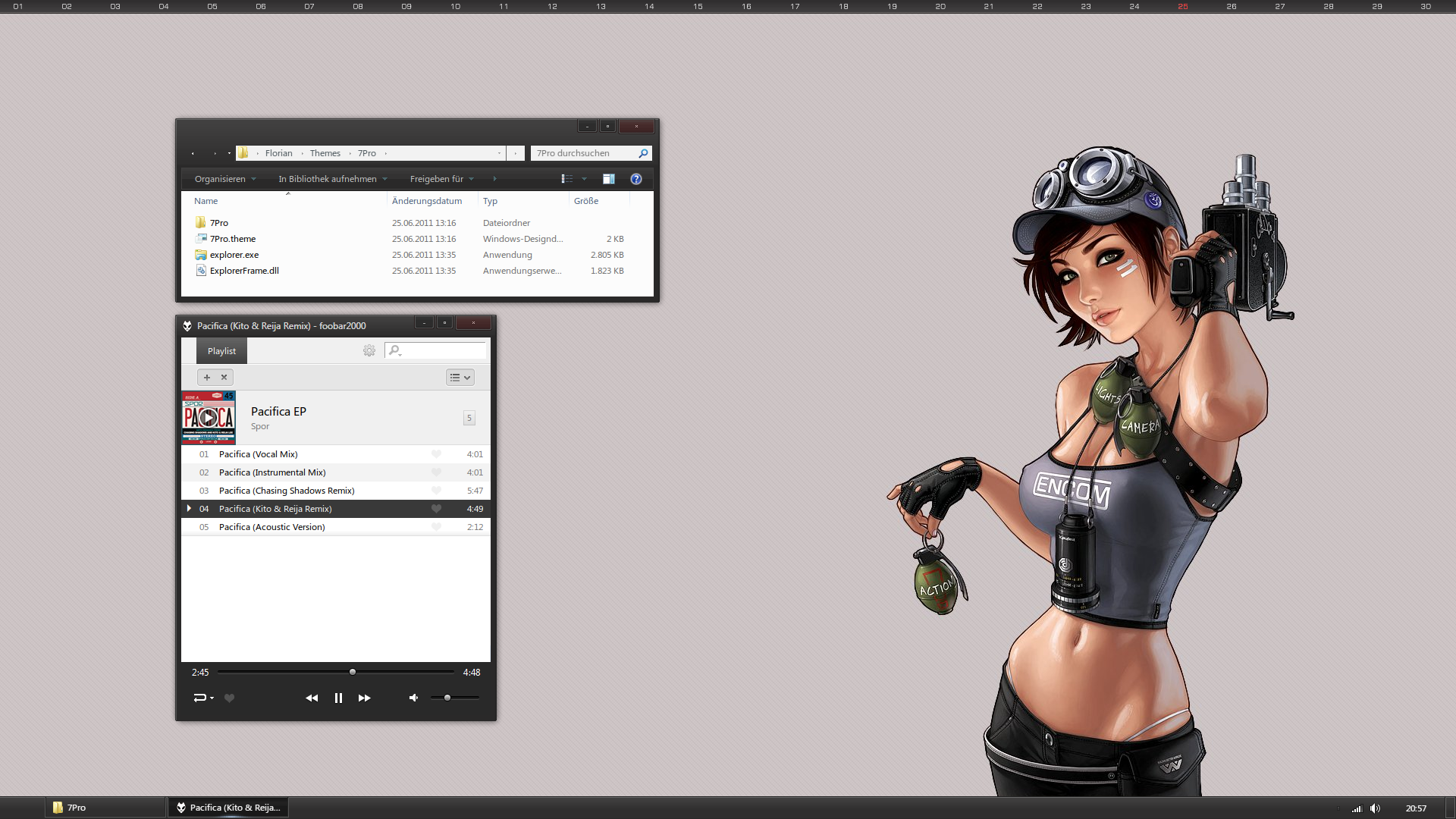The image size is (1456, 819).
Task: Switch to the 7Pro taskbar button
Action: pos(105,808)
